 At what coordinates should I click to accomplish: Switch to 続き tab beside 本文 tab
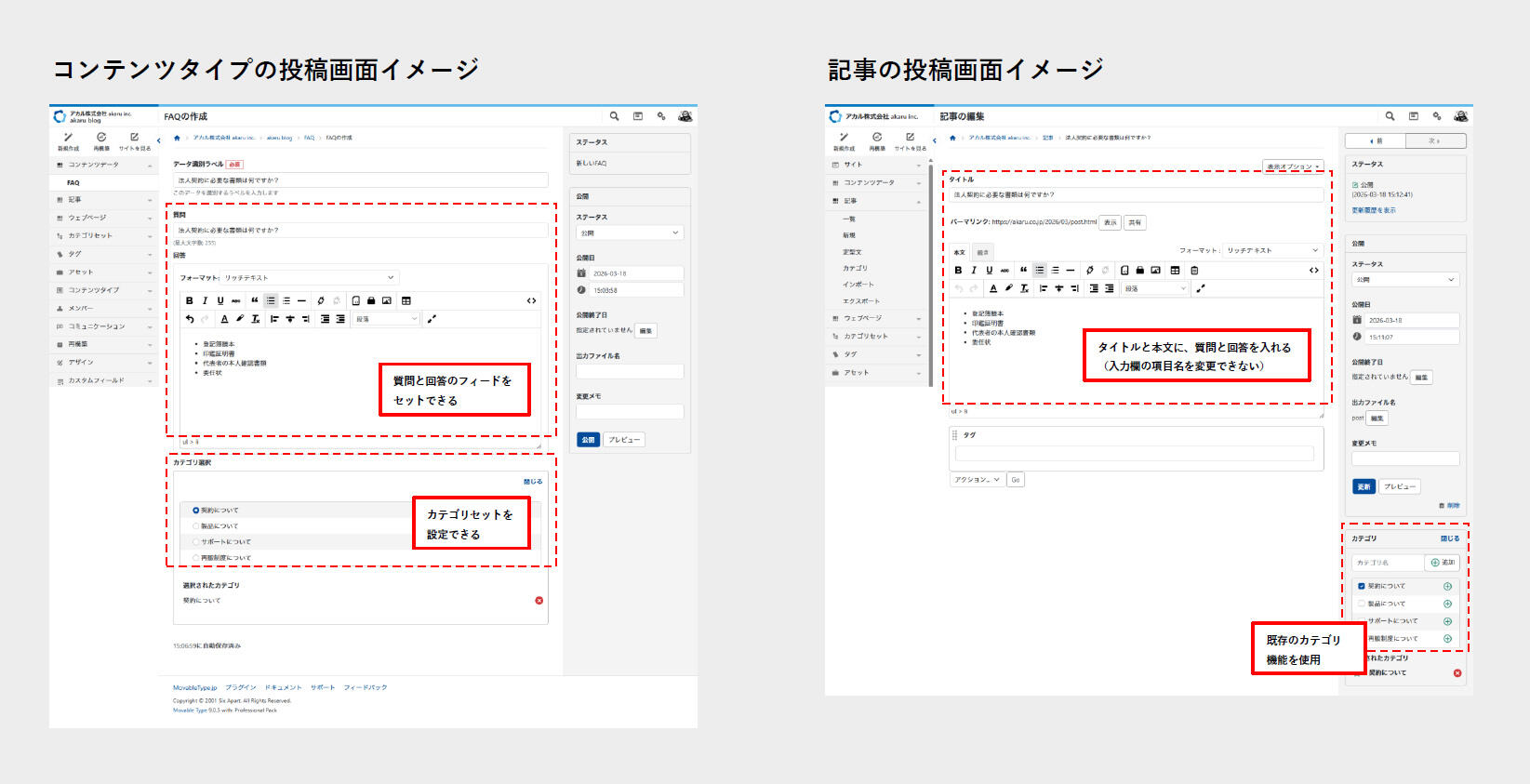pyautogui.click(x=982, y=252)
